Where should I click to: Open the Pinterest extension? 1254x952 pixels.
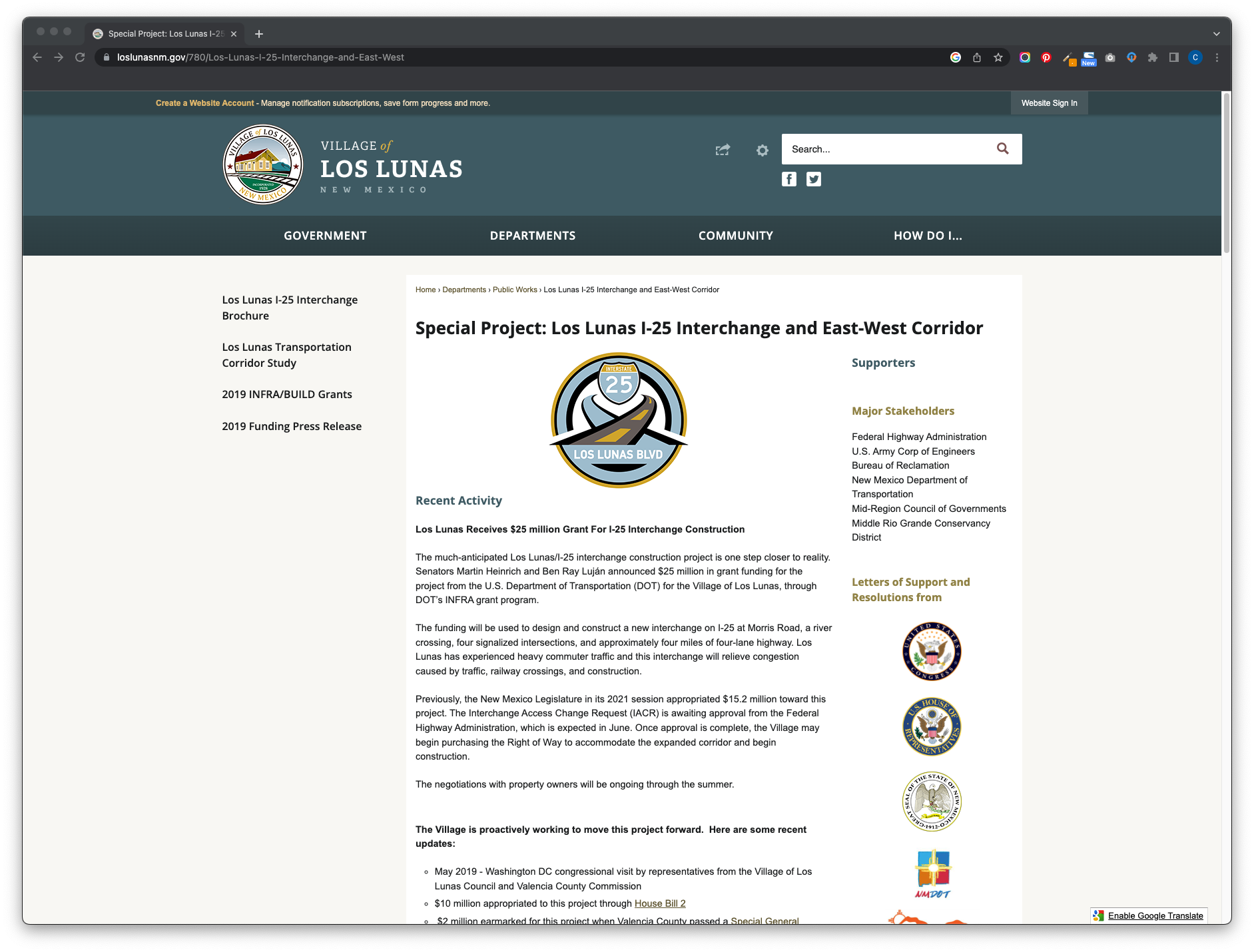tap(1046, 57)
